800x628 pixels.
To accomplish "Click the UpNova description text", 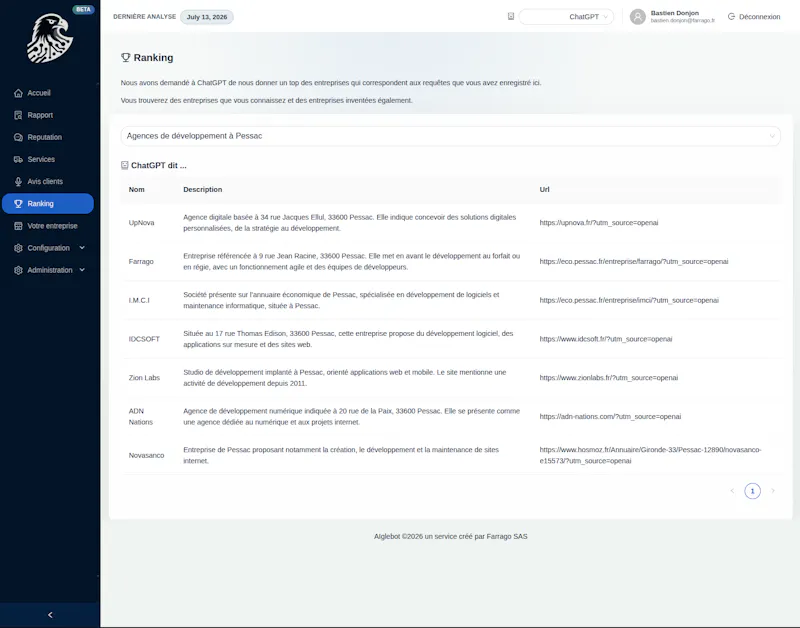I will [349, 223].
